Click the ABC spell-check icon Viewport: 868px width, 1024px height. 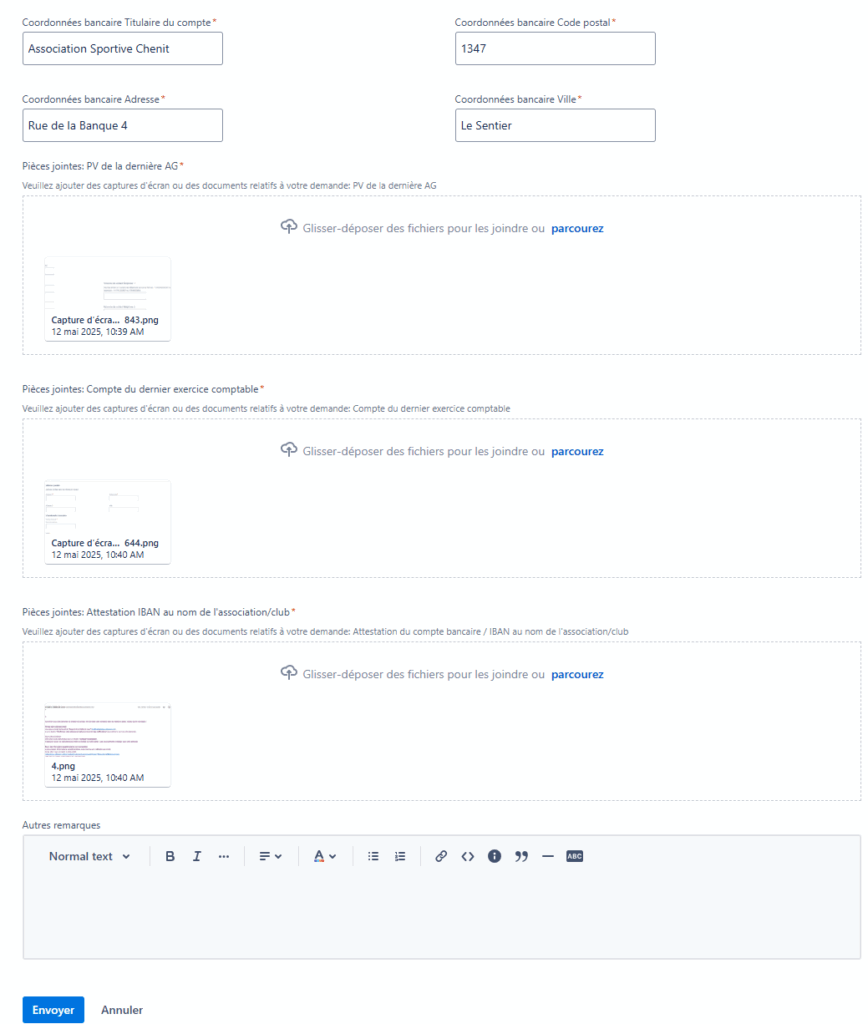click(575, 856)
